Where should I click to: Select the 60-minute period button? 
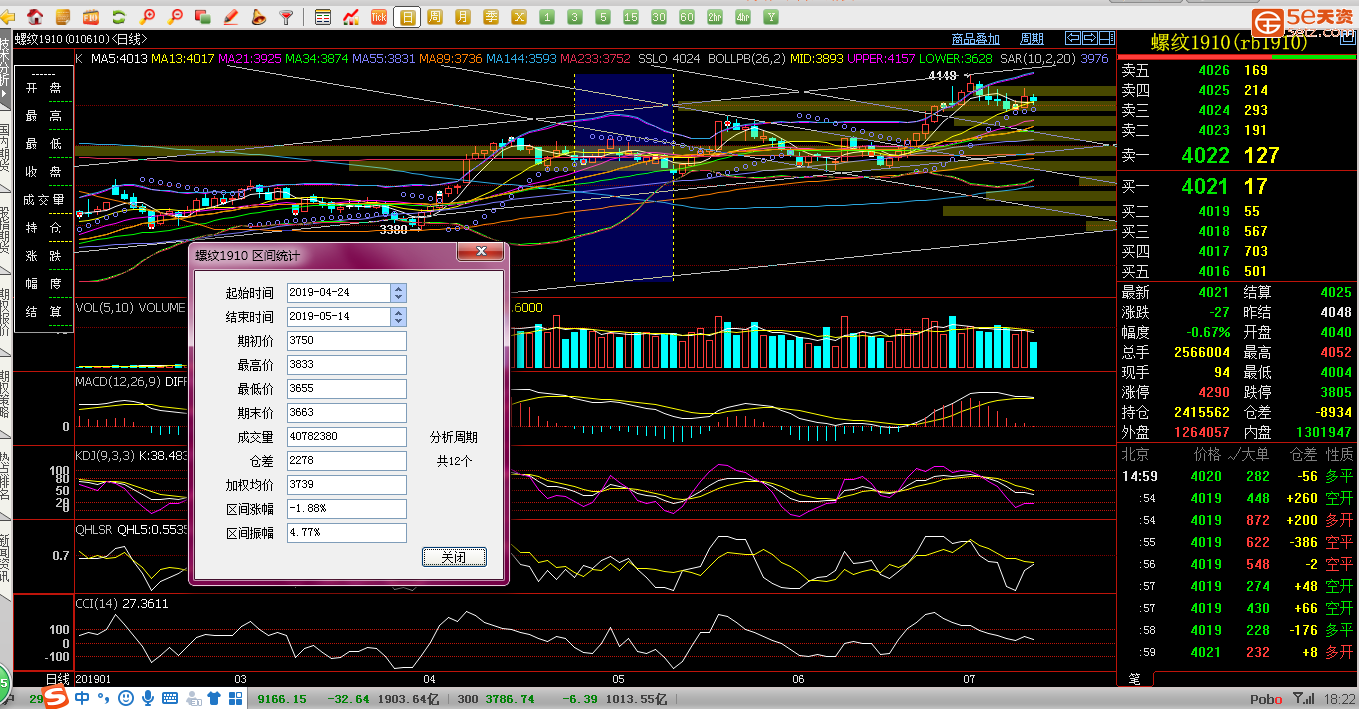click(x=687, y=17)
